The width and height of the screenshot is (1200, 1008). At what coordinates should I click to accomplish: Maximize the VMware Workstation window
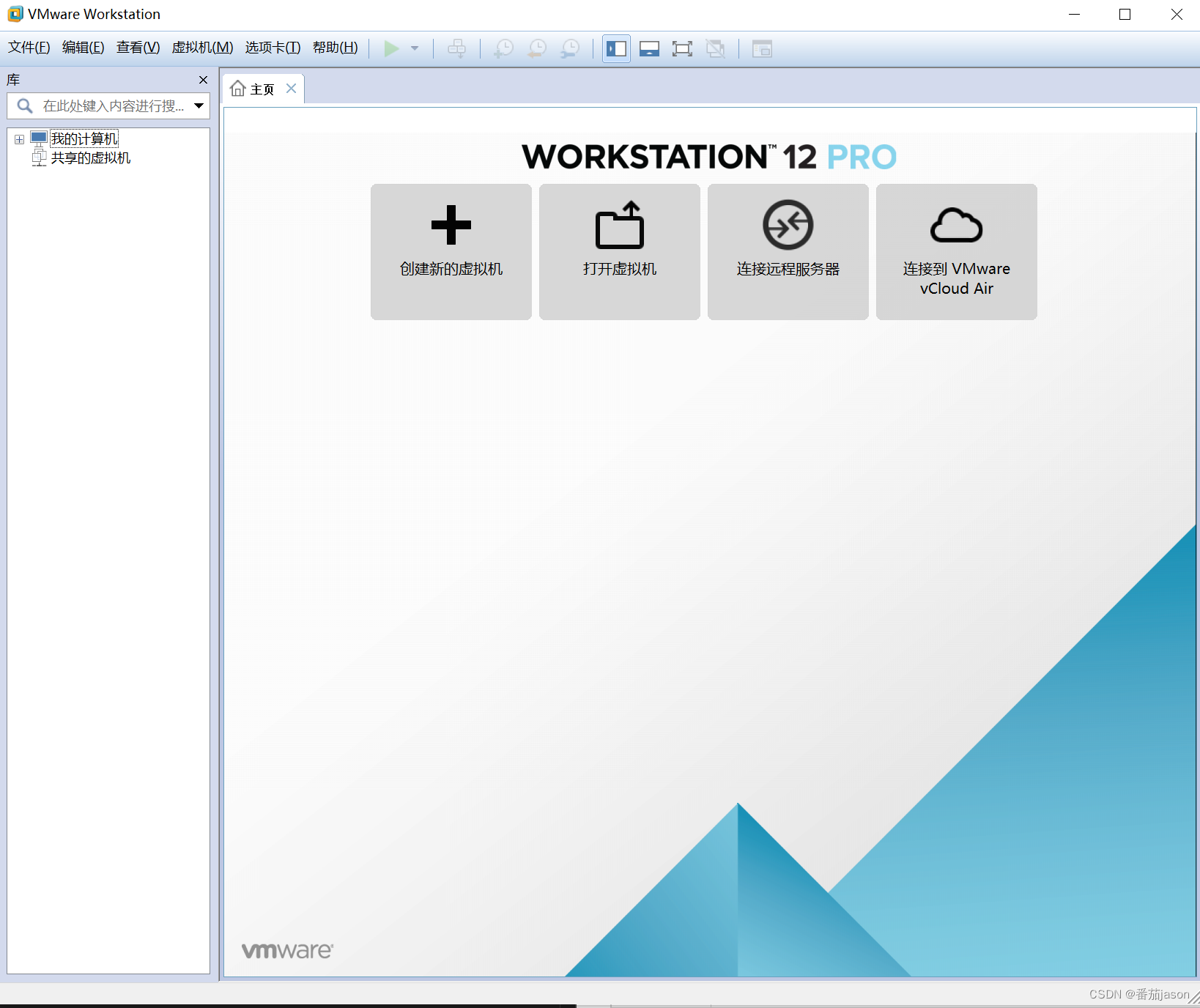click(1125, 15)
